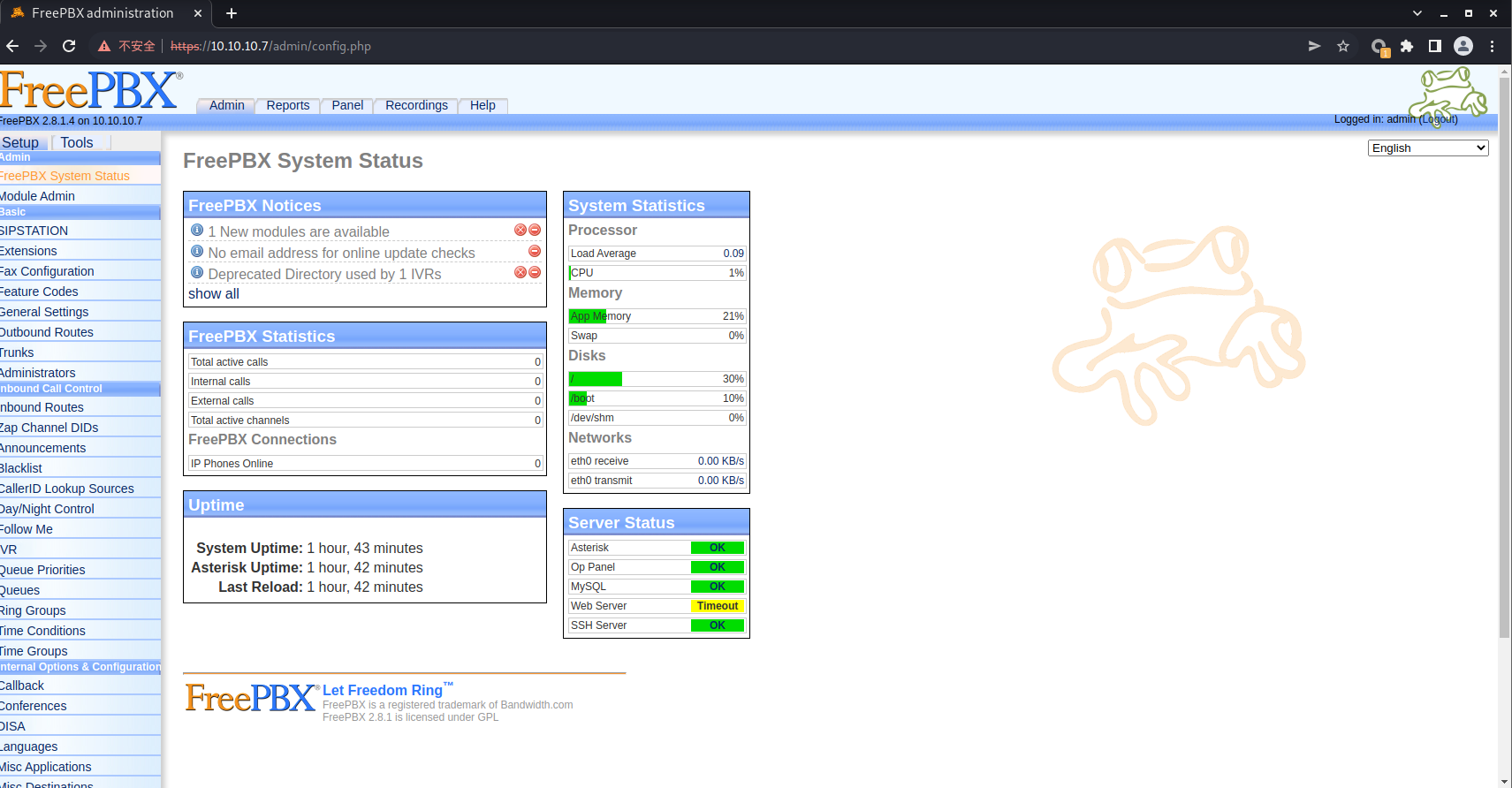Screen dimensions: 1512x788
Task: Click the IP Phones Online row
Action: pos(366,464)
